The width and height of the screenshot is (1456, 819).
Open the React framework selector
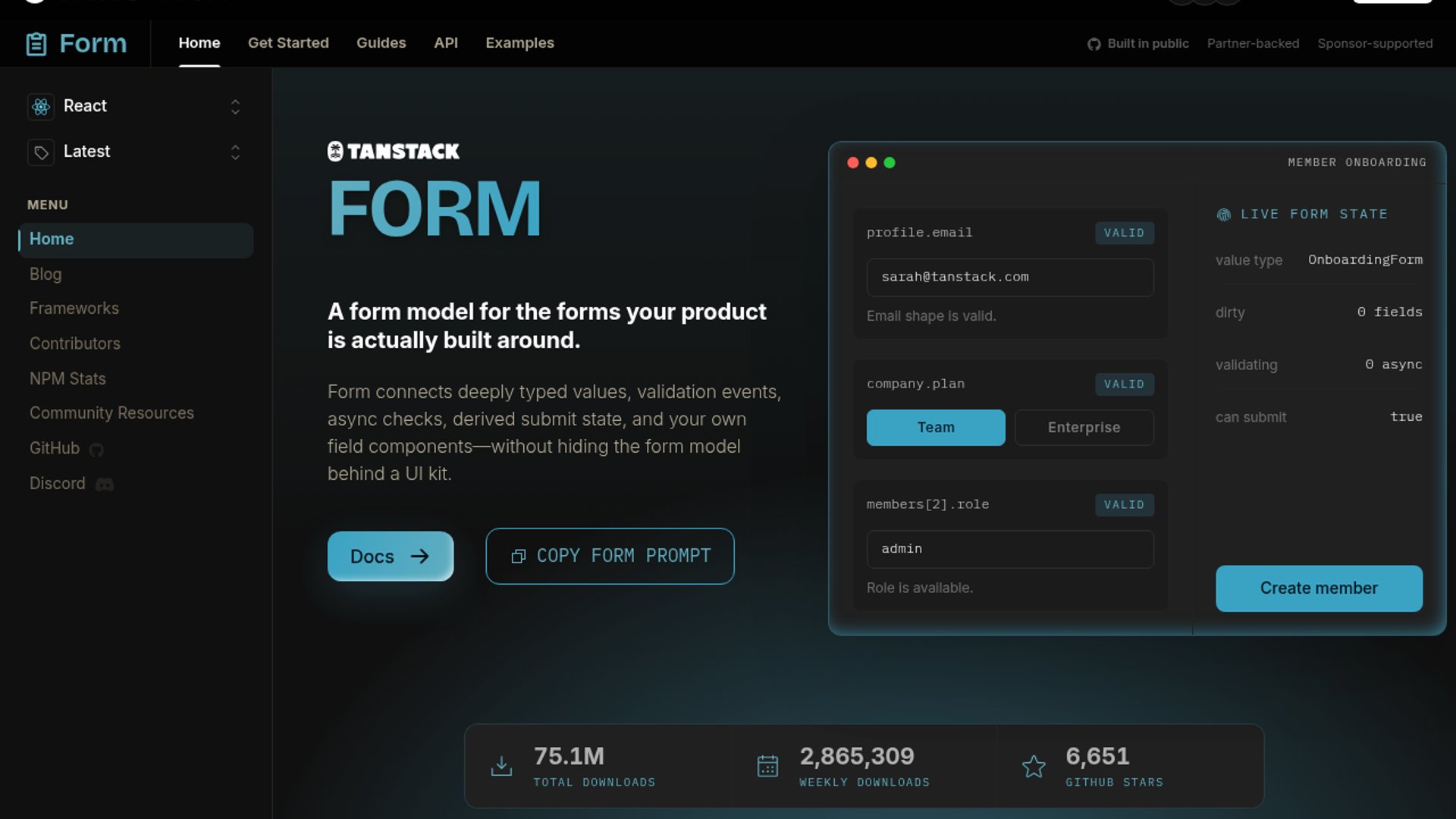click(136, 107)
